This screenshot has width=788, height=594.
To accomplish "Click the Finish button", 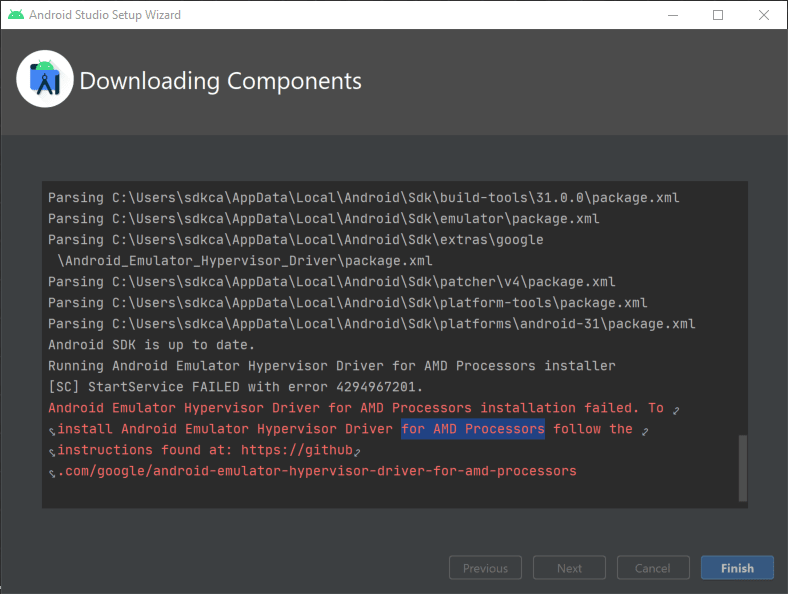I will [737, 568].
